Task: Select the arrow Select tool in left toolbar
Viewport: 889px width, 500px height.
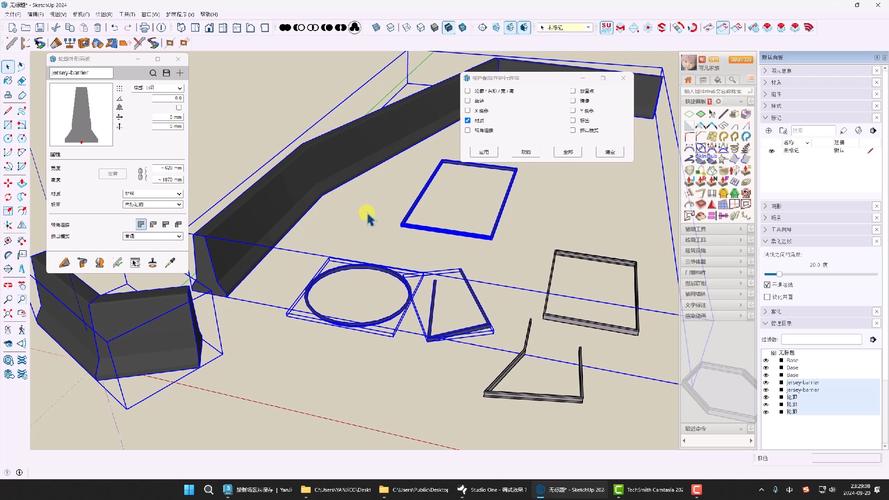Action: pyautogui.click(x=8, y=67)
